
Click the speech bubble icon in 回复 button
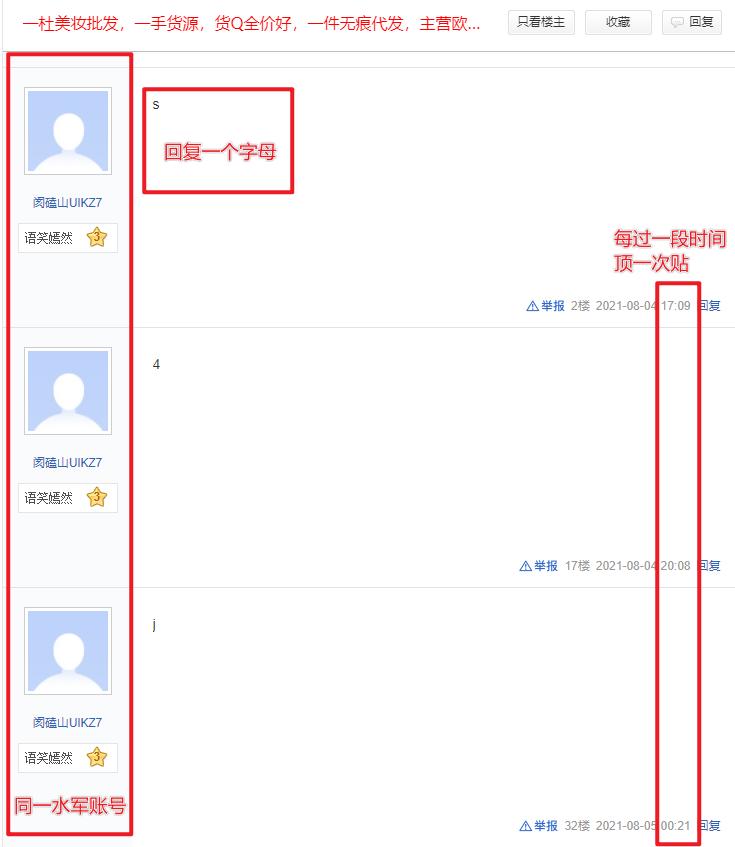[677, 22]
